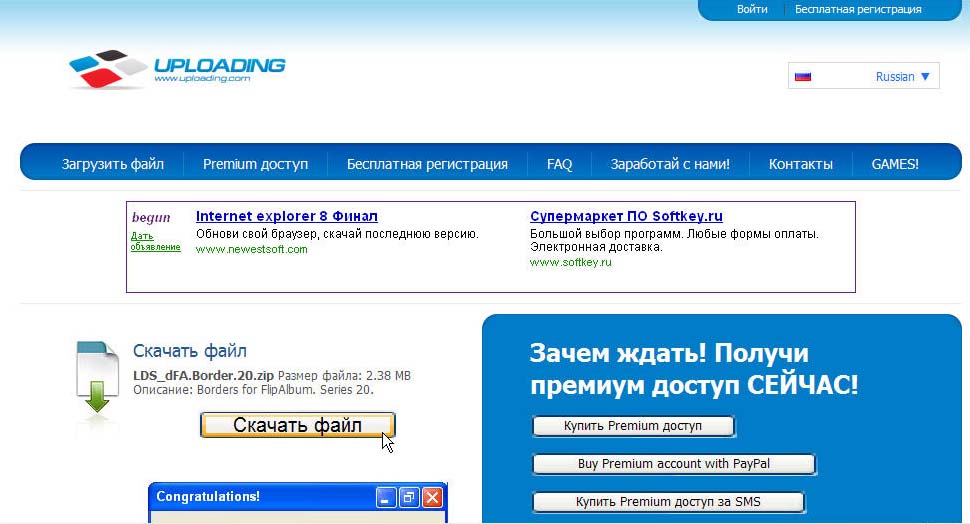Screen dimensions: 970x524
Task: Click the Russian flag icon
Action: pos(802,77)
